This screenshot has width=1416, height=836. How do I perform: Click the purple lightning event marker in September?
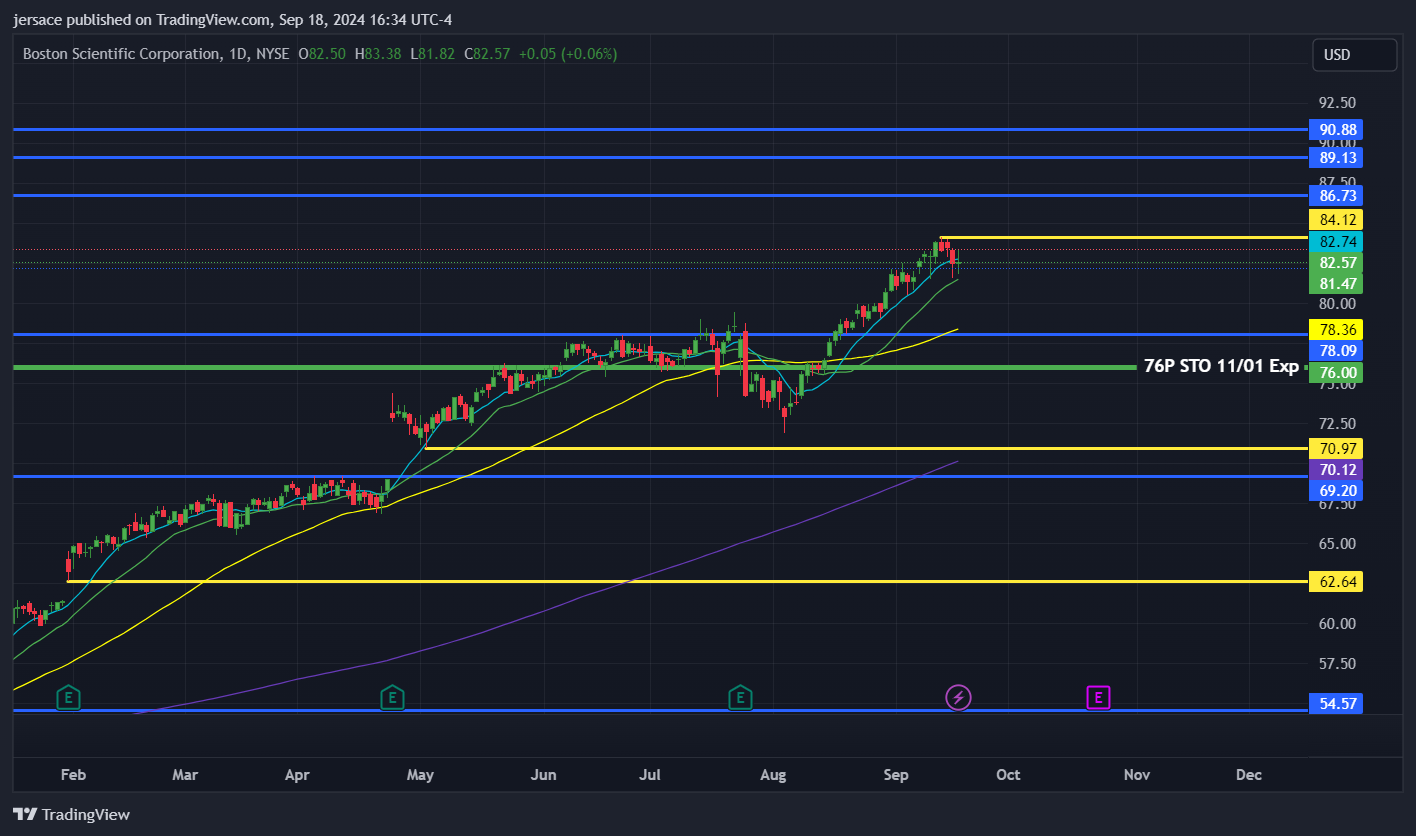958,697
